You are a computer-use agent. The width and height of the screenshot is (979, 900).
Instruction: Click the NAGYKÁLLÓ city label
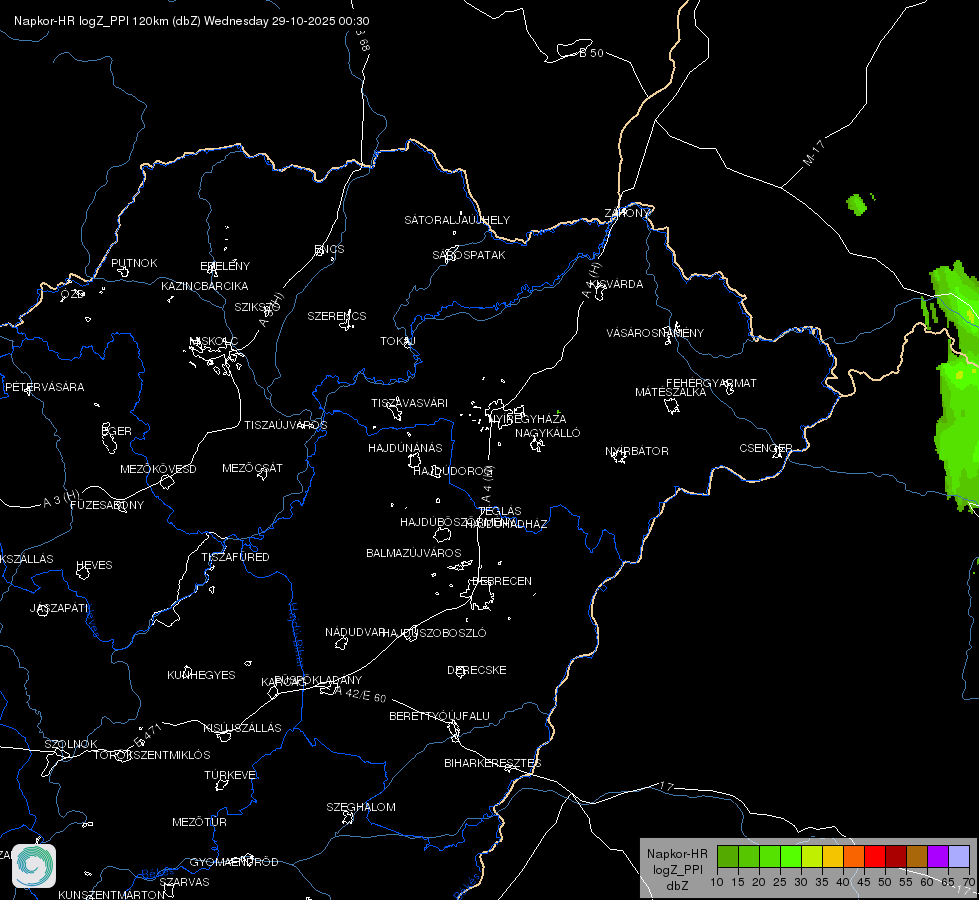(548, 433)
